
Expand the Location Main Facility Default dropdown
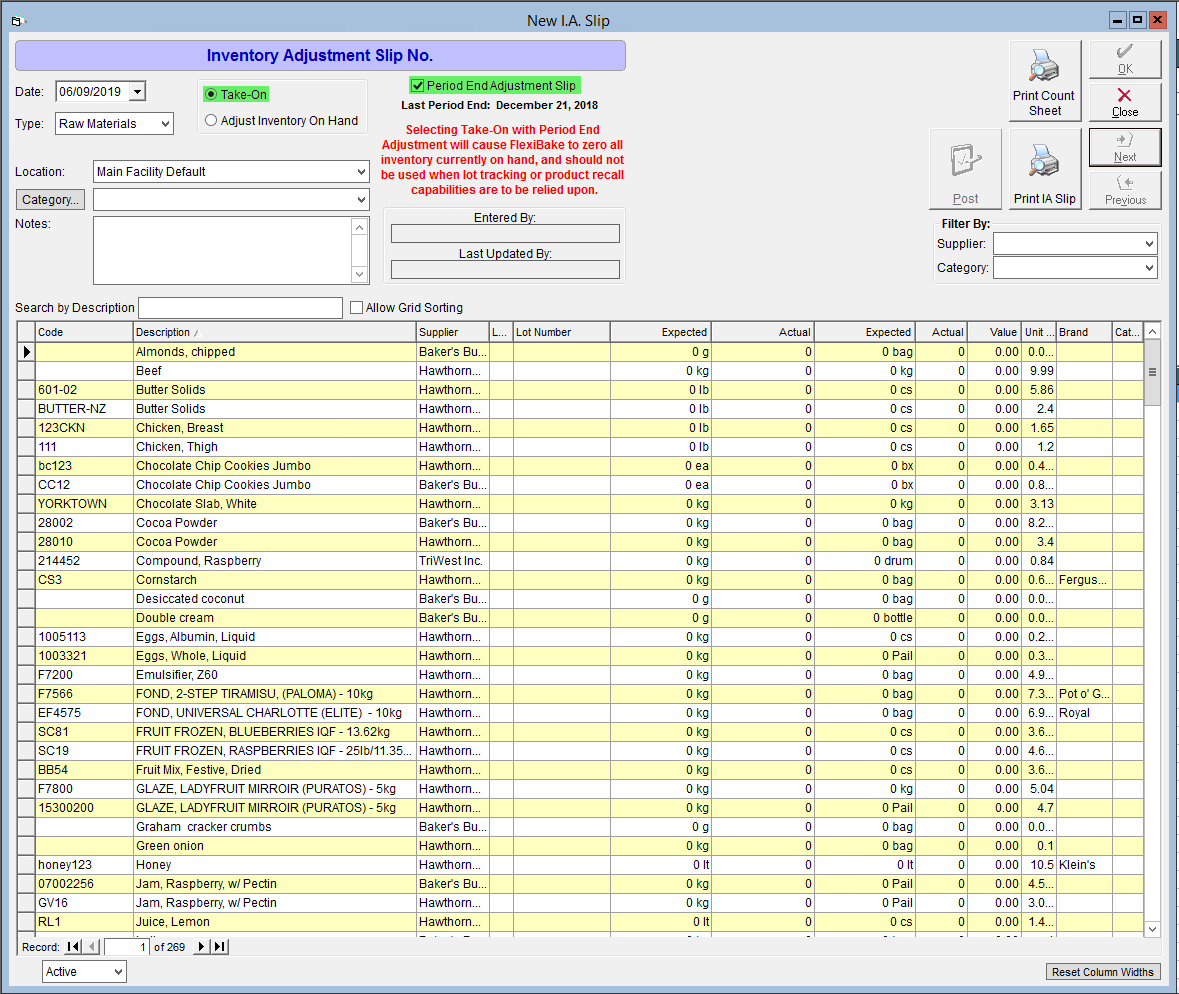click(361, 171)
